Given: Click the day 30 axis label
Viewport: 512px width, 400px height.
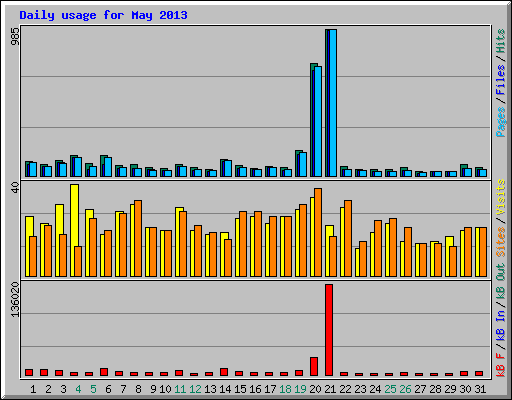Looking at the screenshot, I should [x=465, y=389].
